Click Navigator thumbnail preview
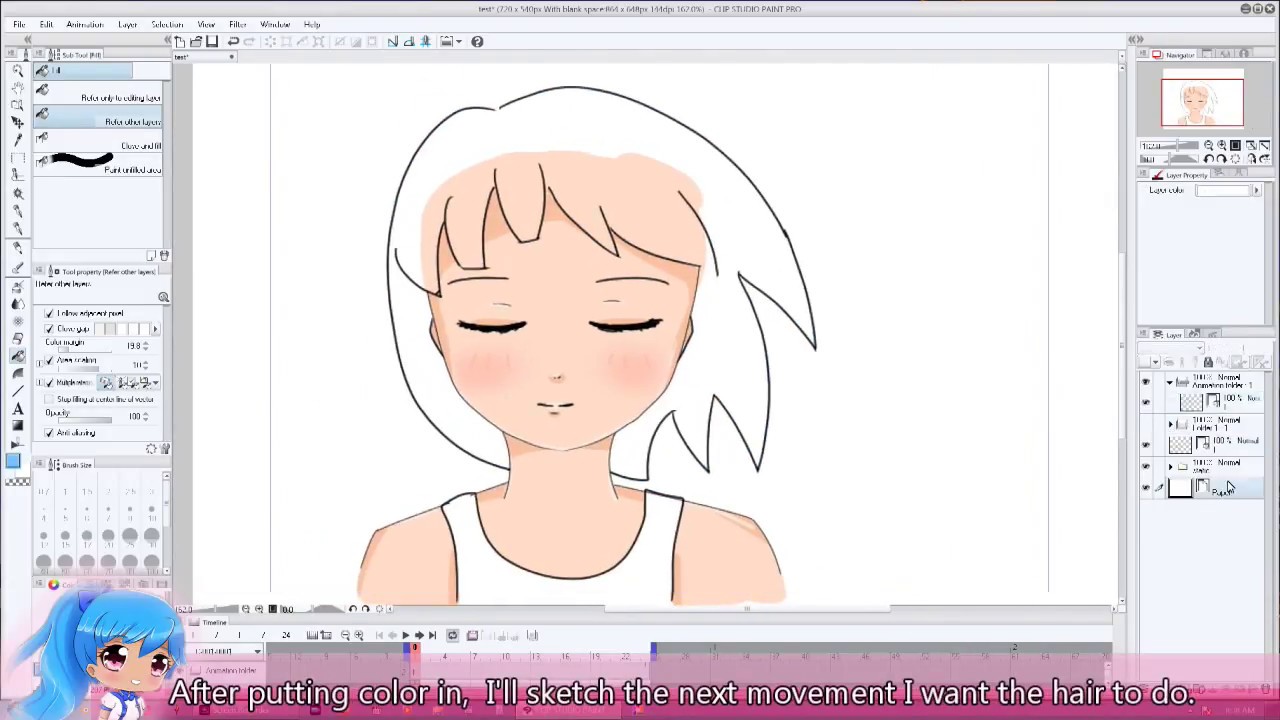Image resolution: width=1280 pixels, height=720 pixels. click(x=1202, y=103)
